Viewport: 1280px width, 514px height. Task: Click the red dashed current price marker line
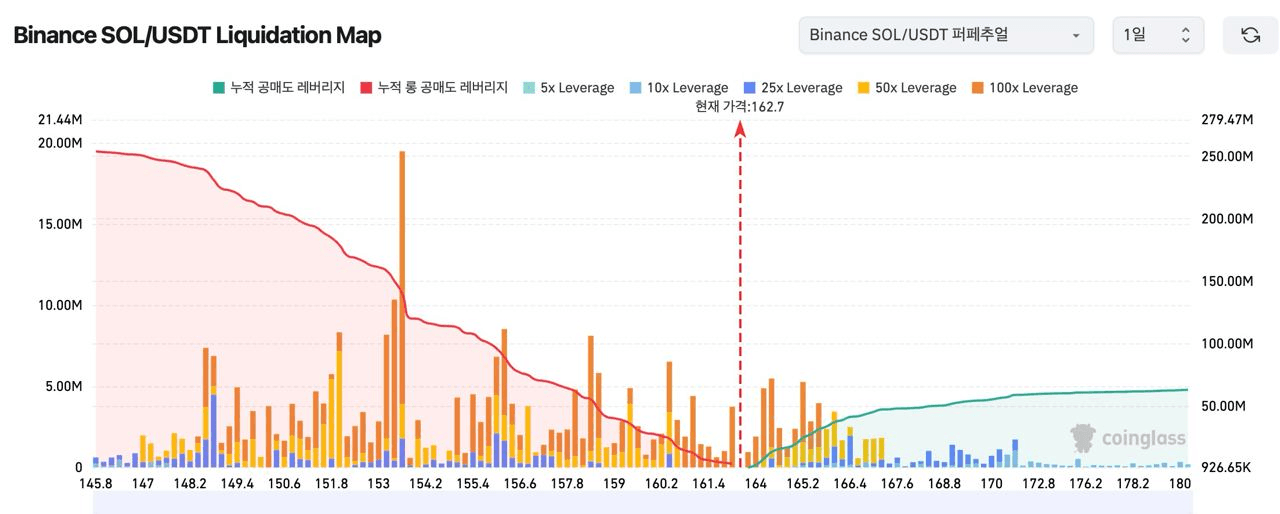tap(740, 295)
